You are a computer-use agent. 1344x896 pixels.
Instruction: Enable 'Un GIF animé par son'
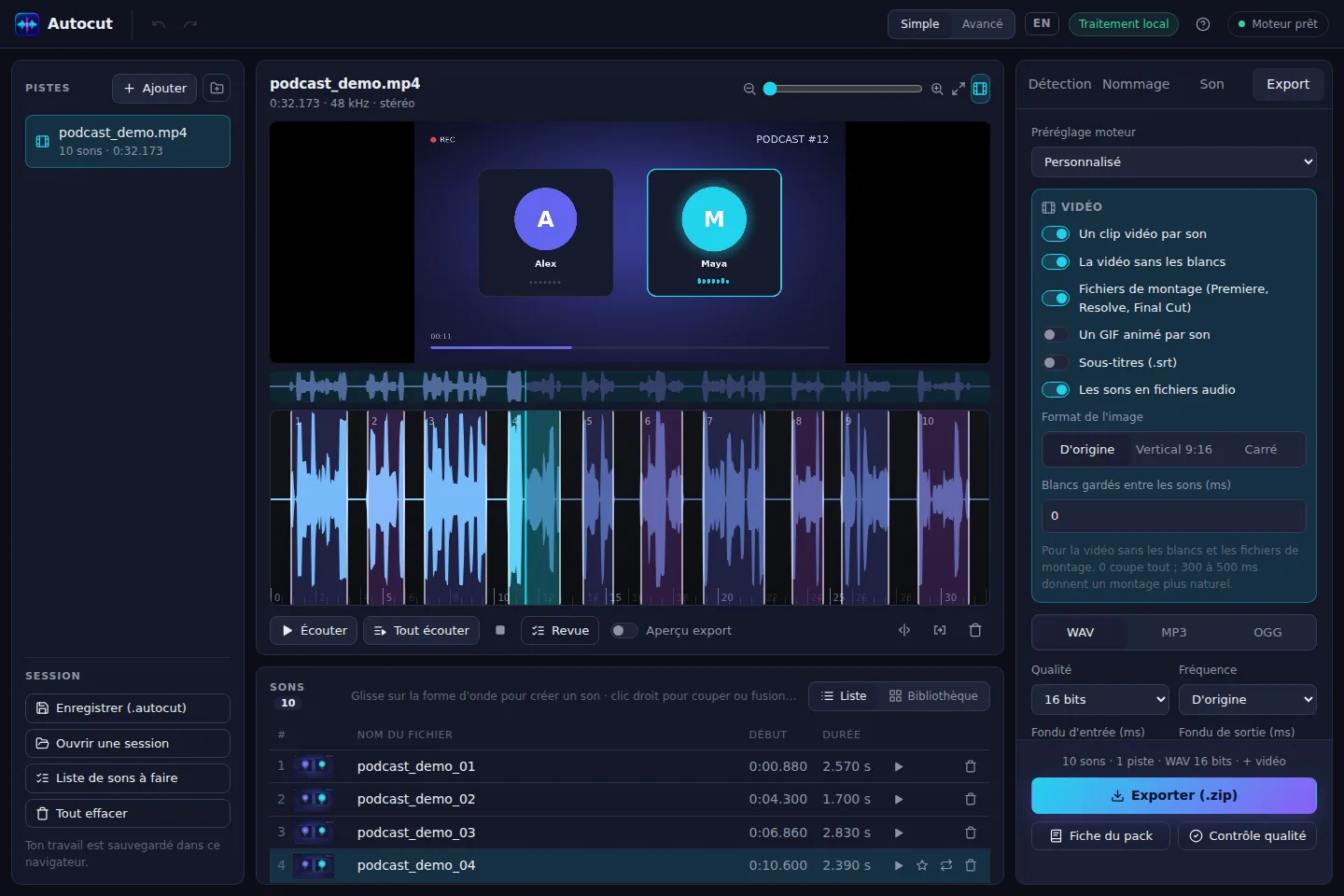(1056, 334)
